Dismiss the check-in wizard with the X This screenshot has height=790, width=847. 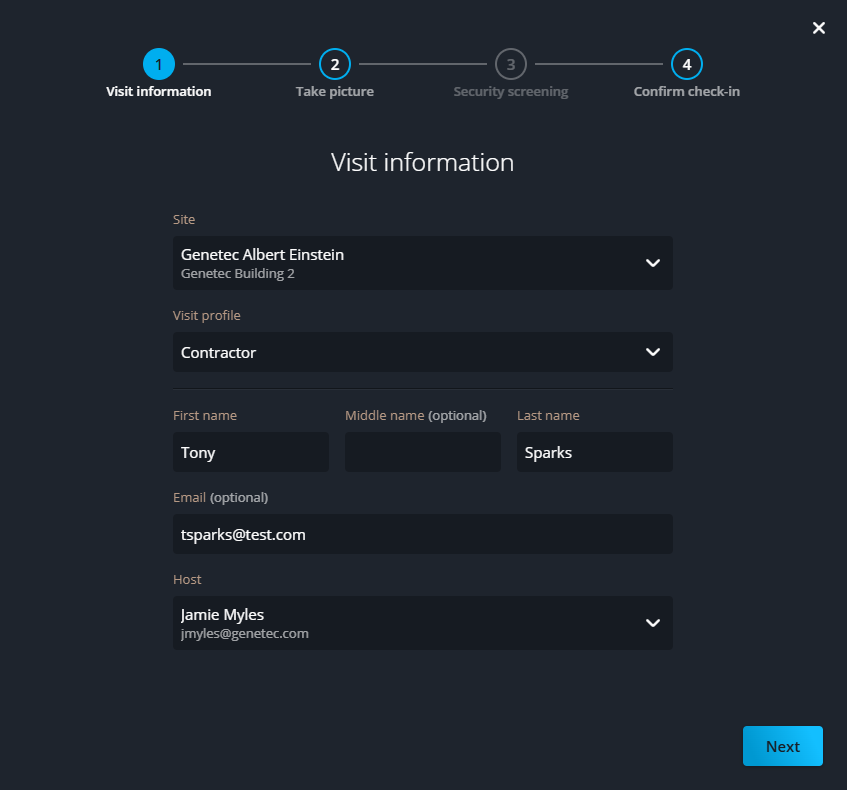pos(818,28)
